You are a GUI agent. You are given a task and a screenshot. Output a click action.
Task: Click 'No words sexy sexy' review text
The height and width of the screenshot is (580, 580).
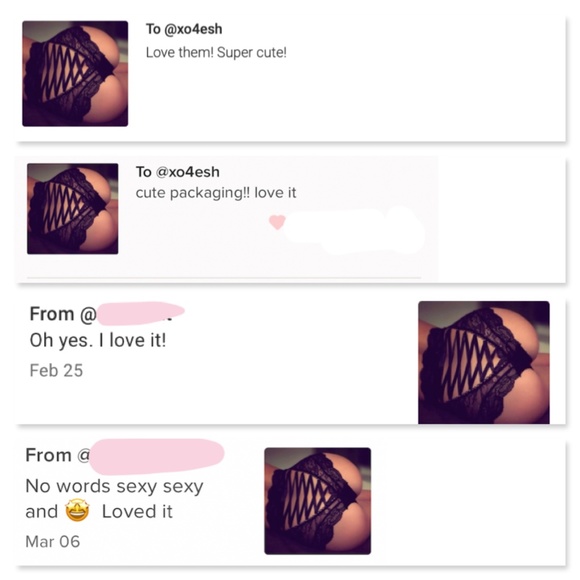pyautogui.click(x=114, y=486)
